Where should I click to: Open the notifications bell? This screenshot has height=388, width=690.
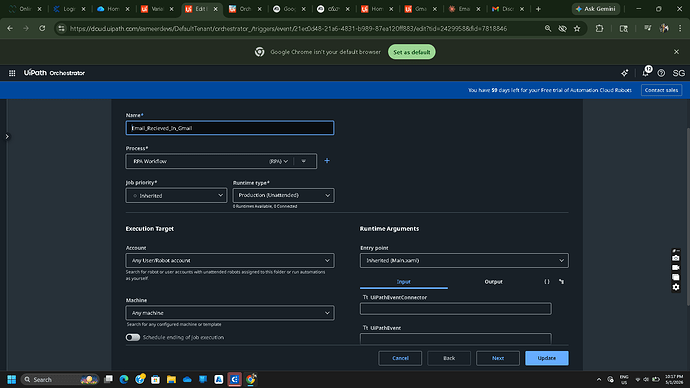pyautogui.click(x=646, y=73)
